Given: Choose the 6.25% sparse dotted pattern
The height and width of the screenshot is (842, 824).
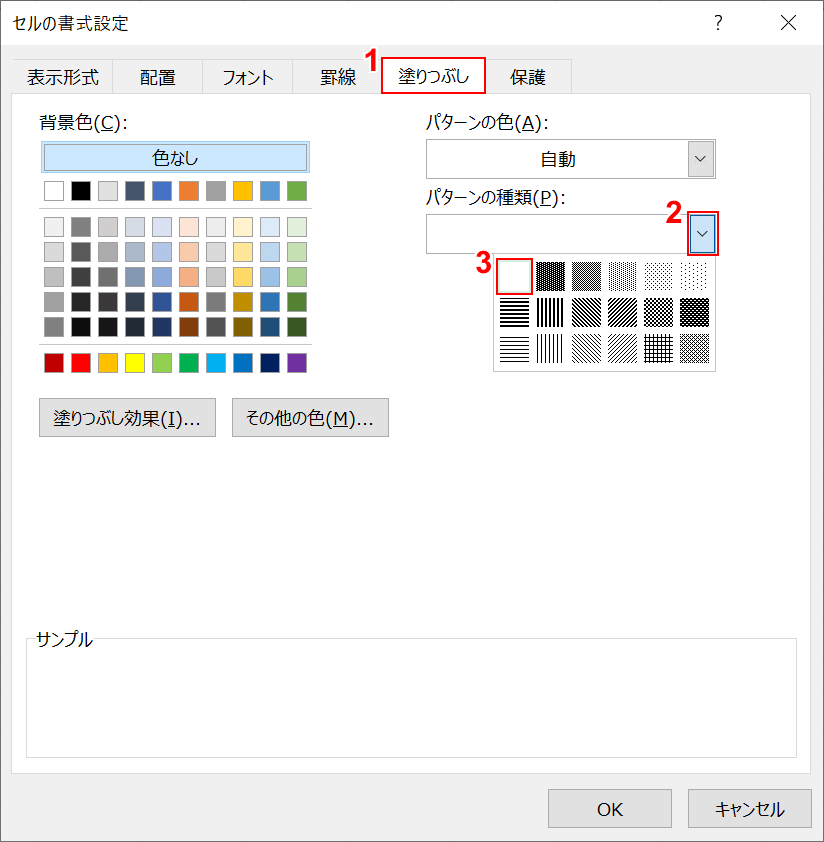Looking at the screenshot, I should point(695,276).
